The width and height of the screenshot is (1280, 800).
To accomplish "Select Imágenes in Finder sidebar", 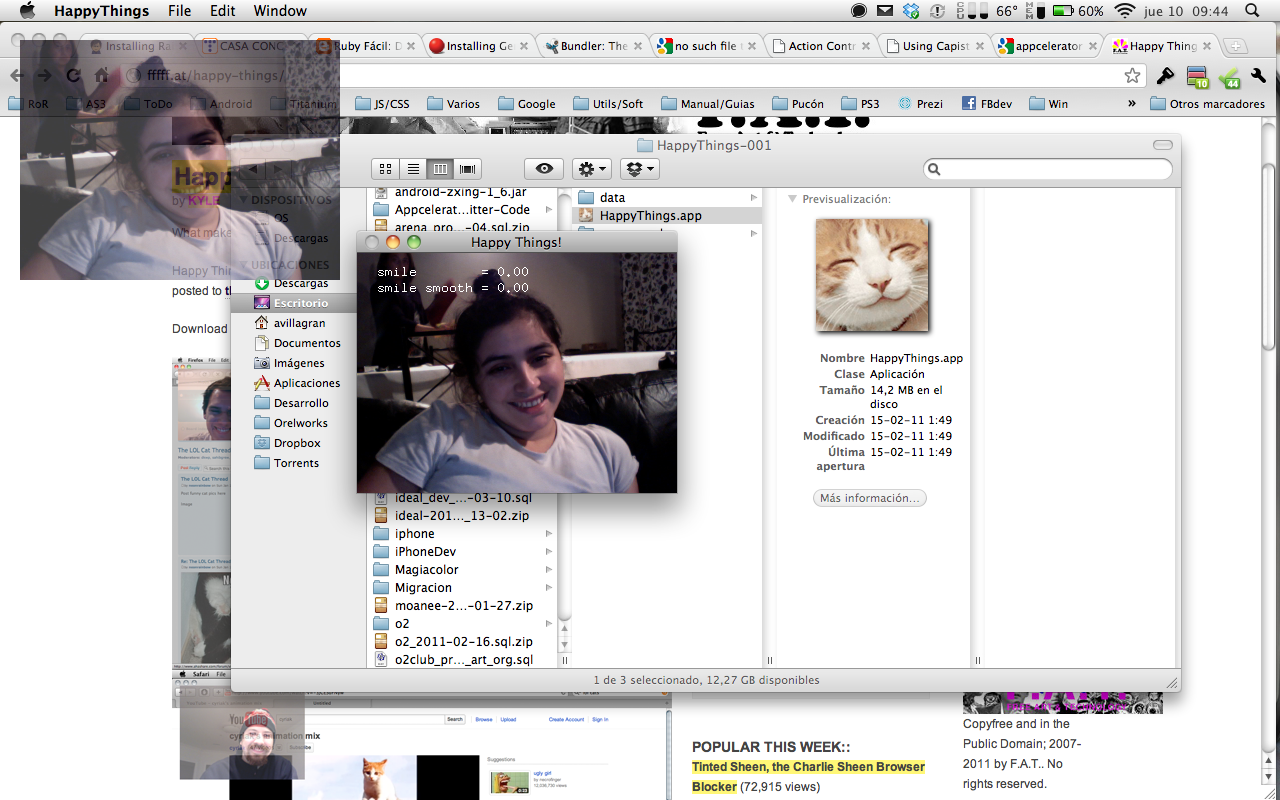I will 292,363.
